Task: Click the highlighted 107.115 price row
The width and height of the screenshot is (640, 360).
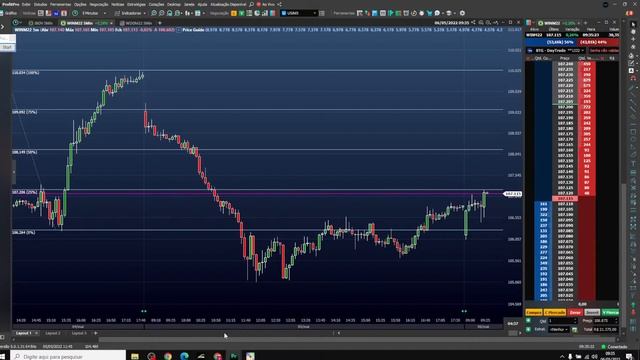Action: coord(565,198)
